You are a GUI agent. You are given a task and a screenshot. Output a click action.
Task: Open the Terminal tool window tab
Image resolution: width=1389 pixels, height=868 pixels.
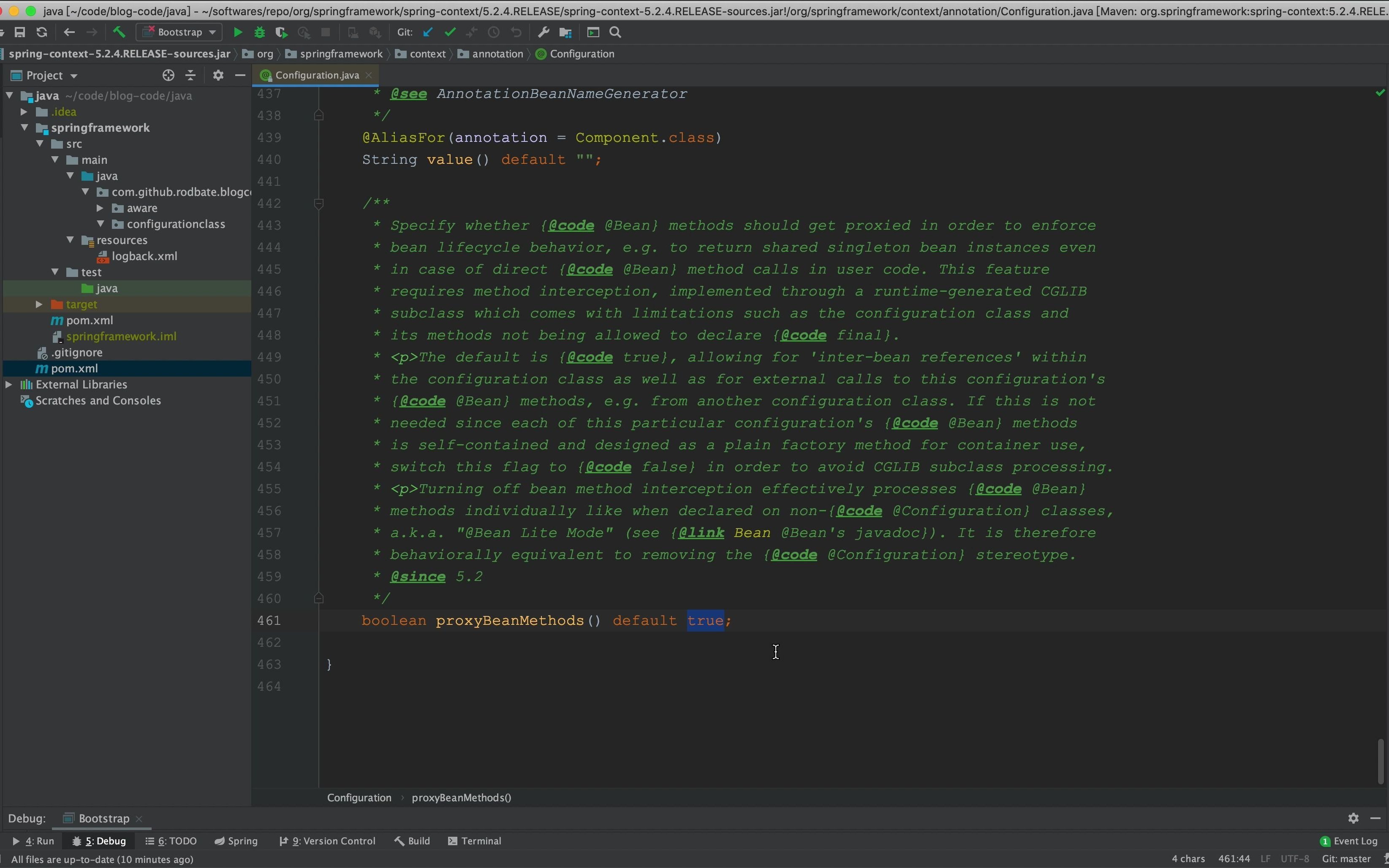tap(475, 841)
